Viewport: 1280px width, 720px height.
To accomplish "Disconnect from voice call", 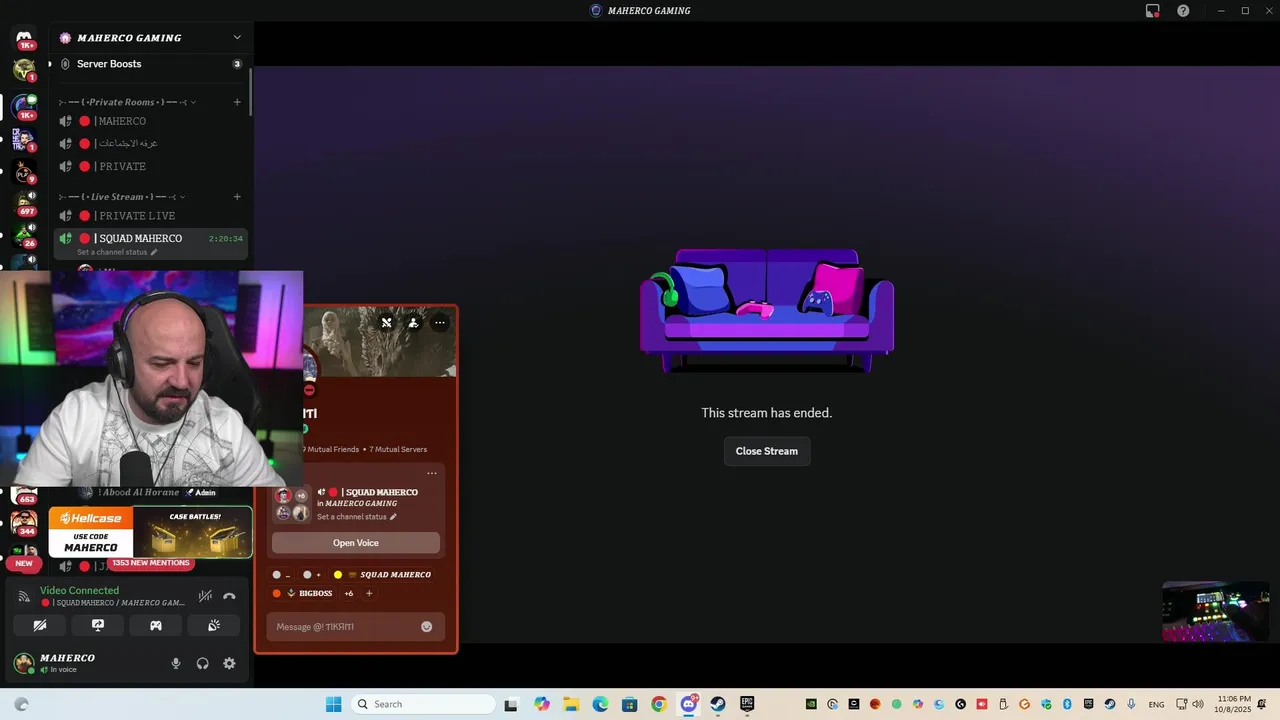I will click(229, 596).
